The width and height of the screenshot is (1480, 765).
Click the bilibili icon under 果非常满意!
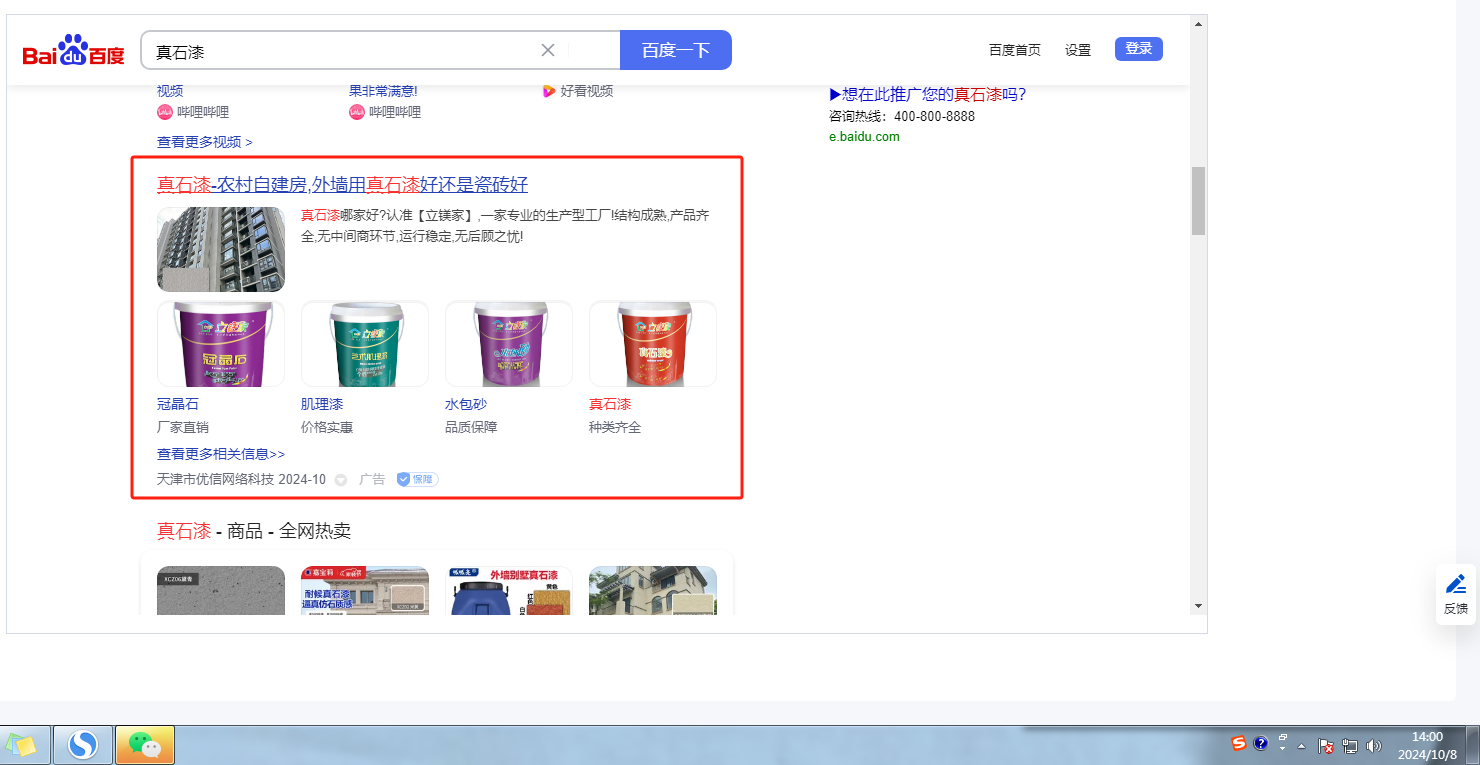point(357,112)
